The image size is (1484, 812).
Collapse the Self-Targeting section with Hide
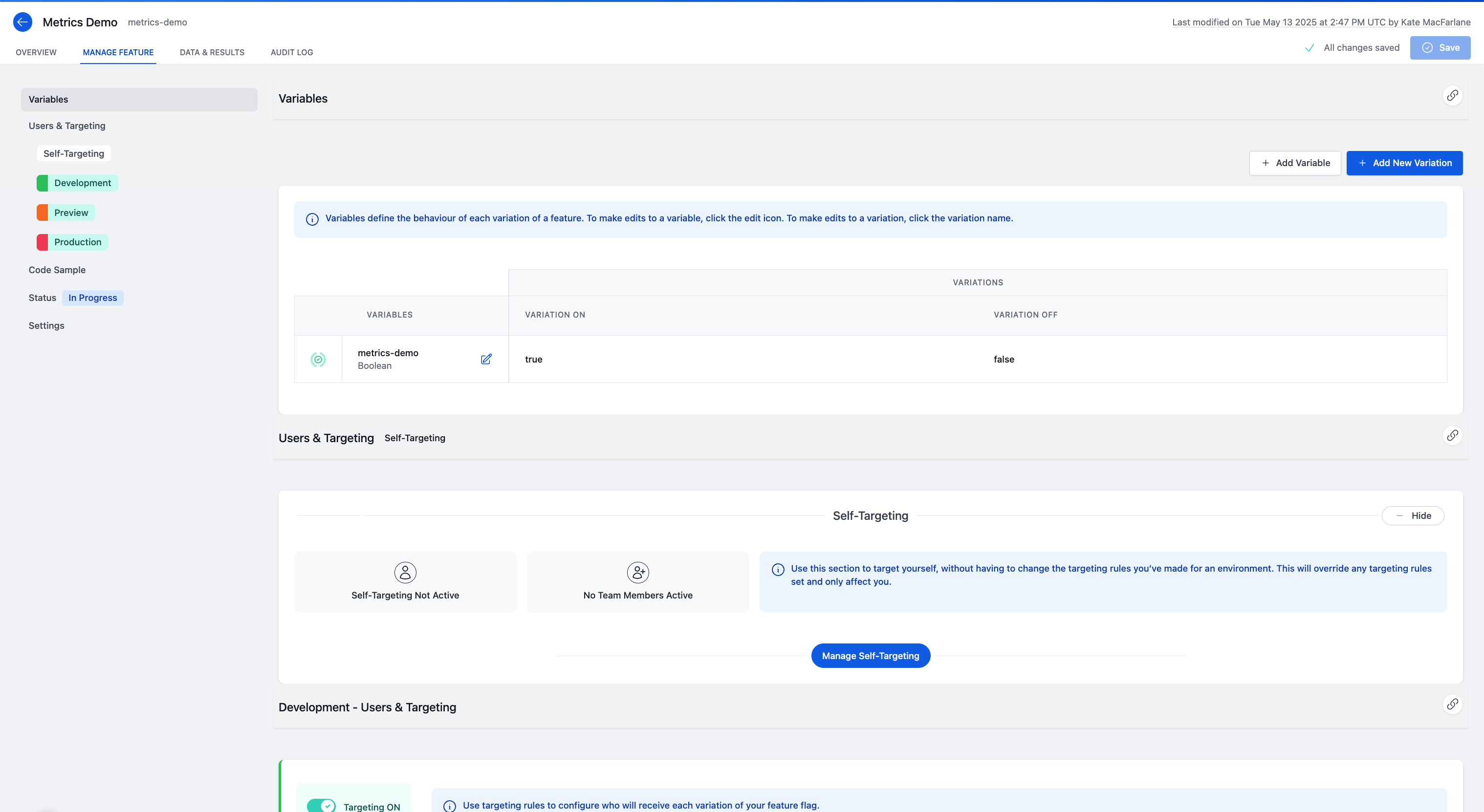[x=1413, y=515]
